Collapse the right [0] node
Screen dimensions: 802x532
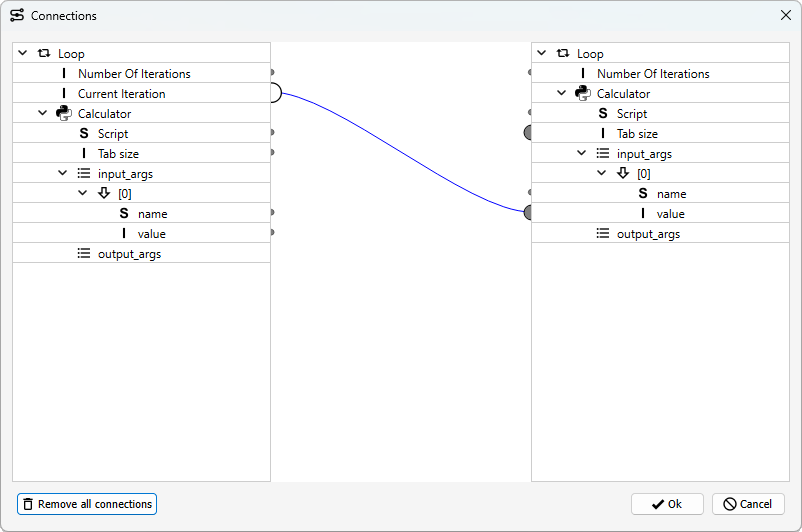coord(602,173)
